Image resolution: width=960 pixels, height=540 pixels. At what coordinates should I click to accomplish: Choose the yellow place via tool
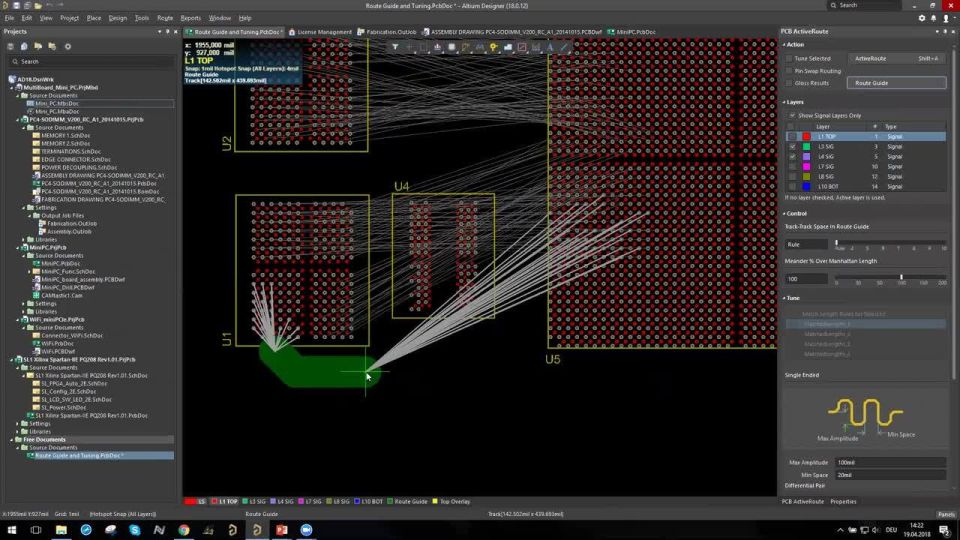point(493,47)
